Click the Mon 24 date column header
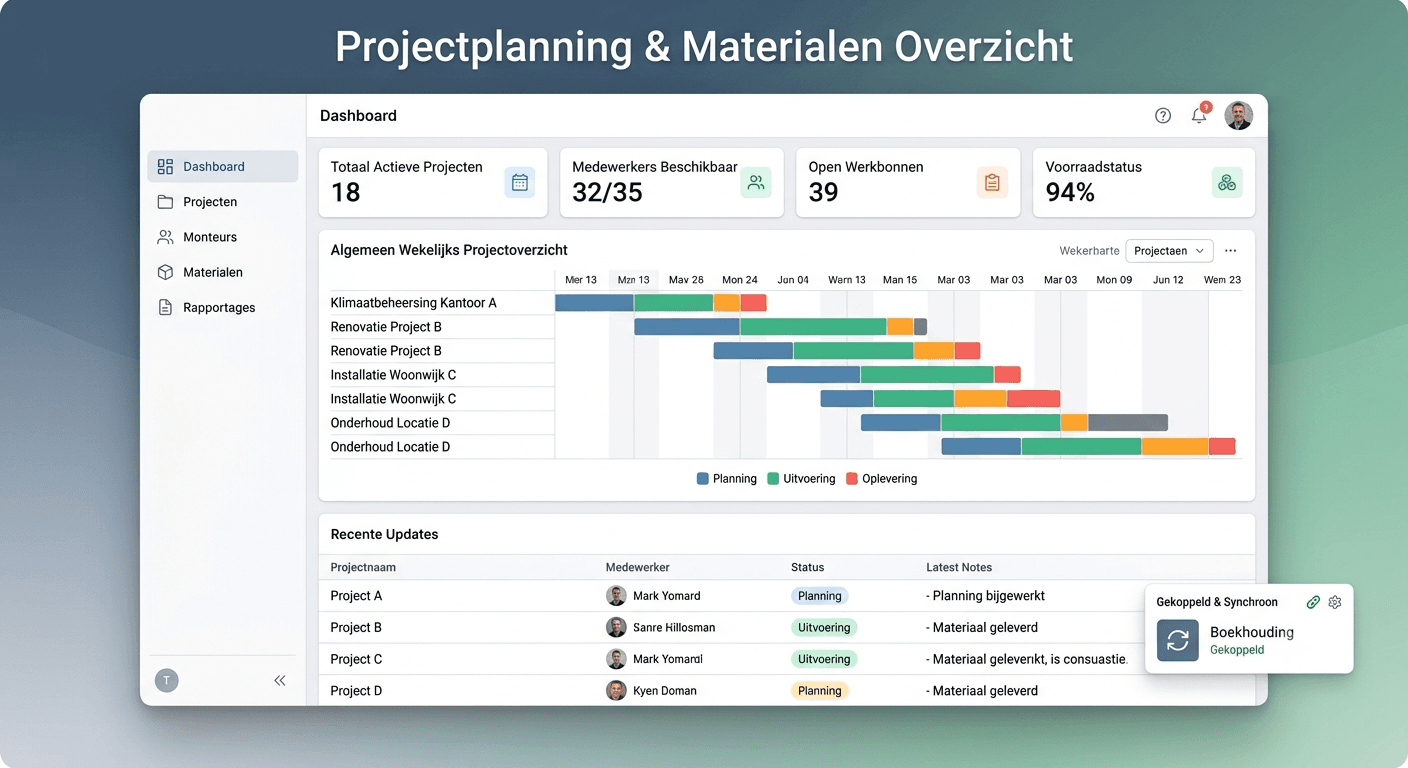The height and width of the screenshot is (768, 1408). click(x=740, y=280)
